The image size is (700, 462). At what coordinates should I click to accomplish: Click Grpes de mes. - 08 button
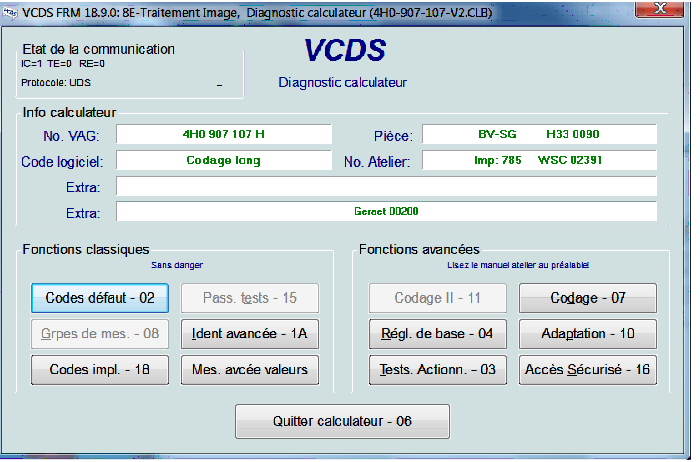tap(100, 334)
